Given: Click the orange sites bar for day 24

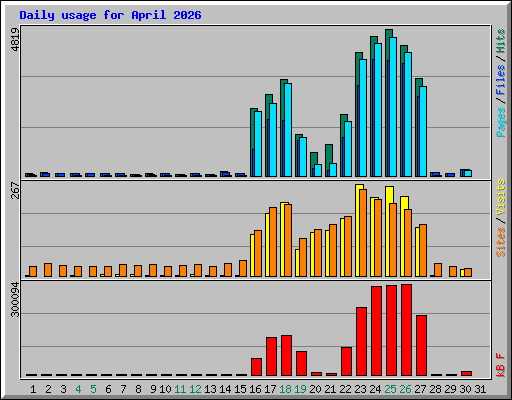Looking at the screenshot, I should (378, 238).
